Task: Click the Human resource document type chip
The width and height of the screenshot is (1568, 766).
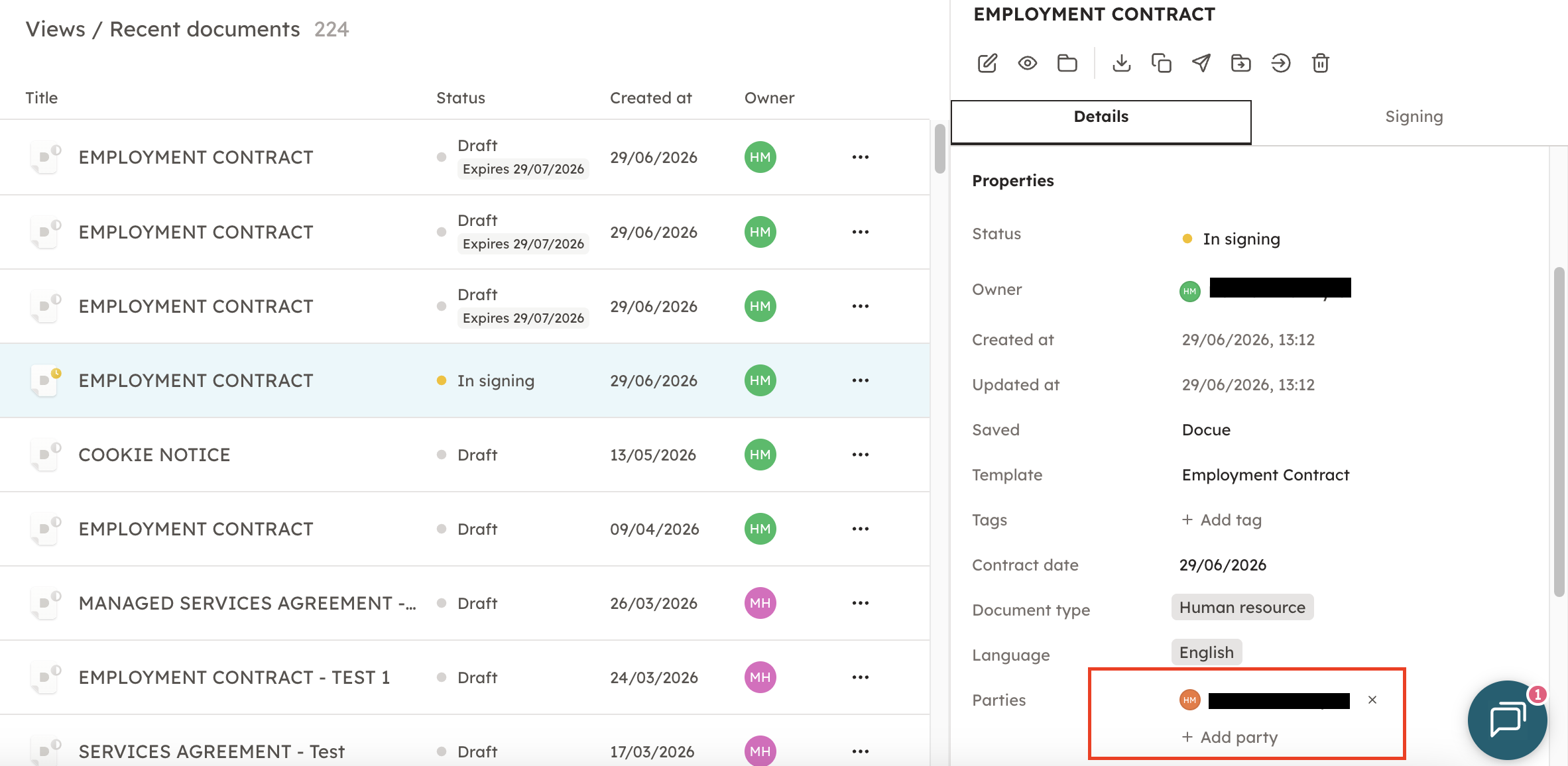Action: coord(1242,608)
